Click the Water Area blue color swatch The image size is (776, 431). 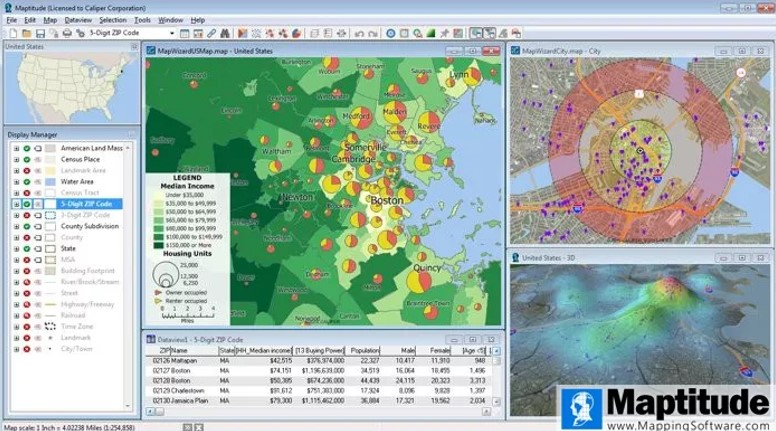pyautogui.click(x=50, y=182)
